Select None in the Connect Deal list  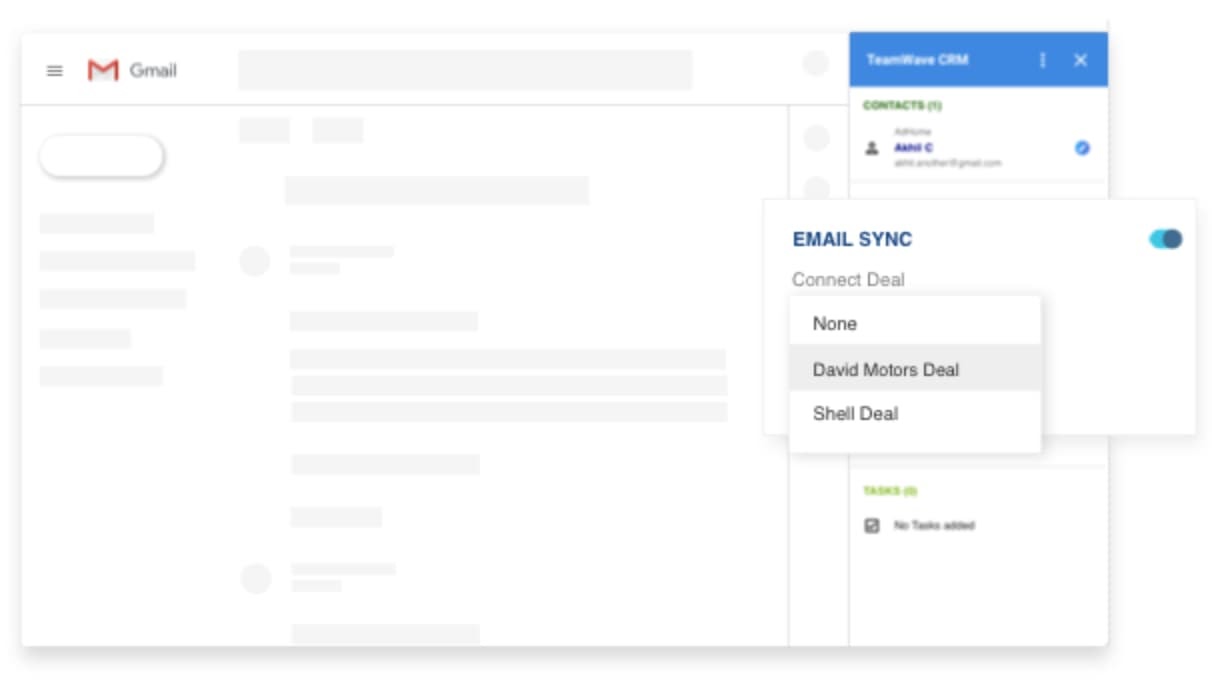915,323
